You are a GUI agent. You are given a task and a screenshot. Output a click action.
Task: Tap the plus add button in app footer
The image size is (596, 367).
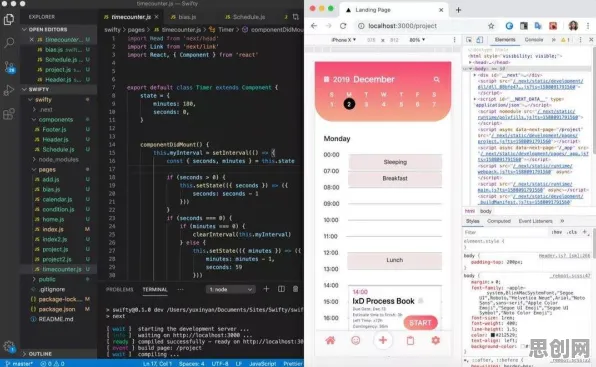(x=383, y=340)
